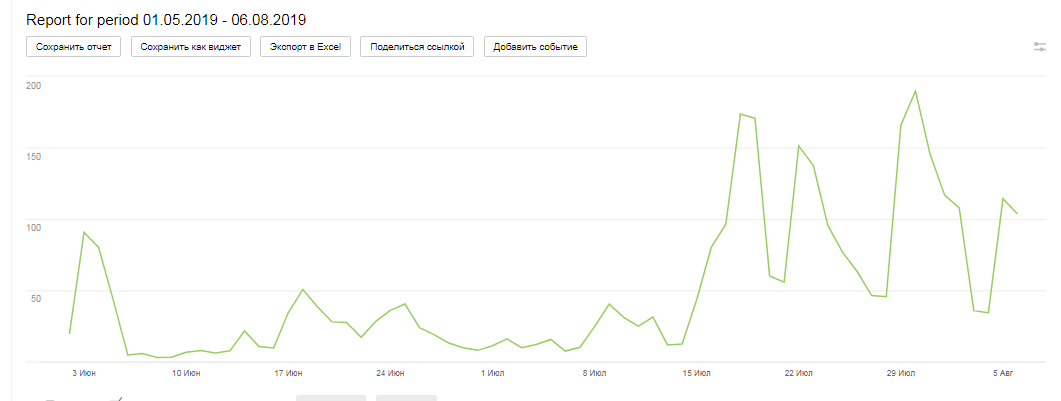Click the Сохранить отчет button

pyautogui.click(x=73, y=47)
